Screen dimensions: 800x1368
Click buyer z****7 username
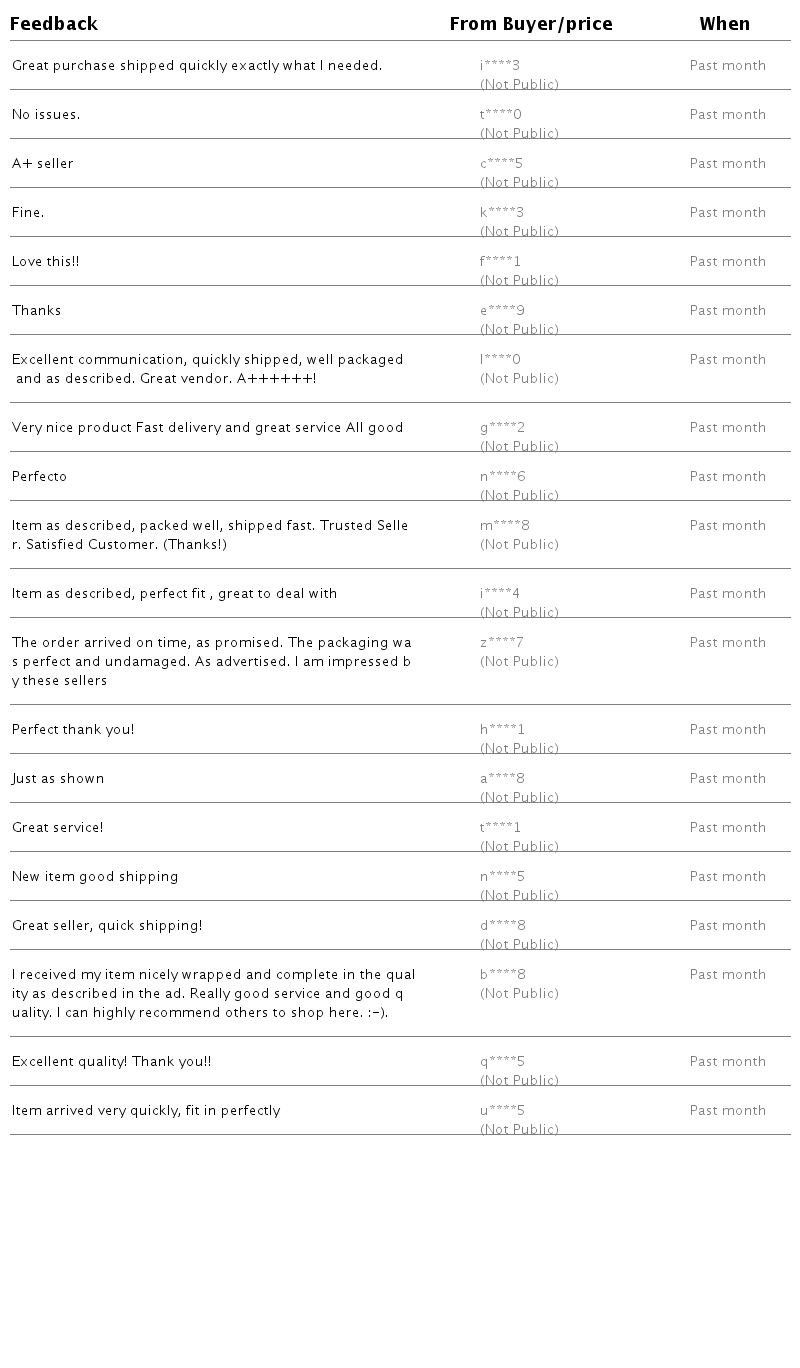pyautogui.click(x=502, y=643)
